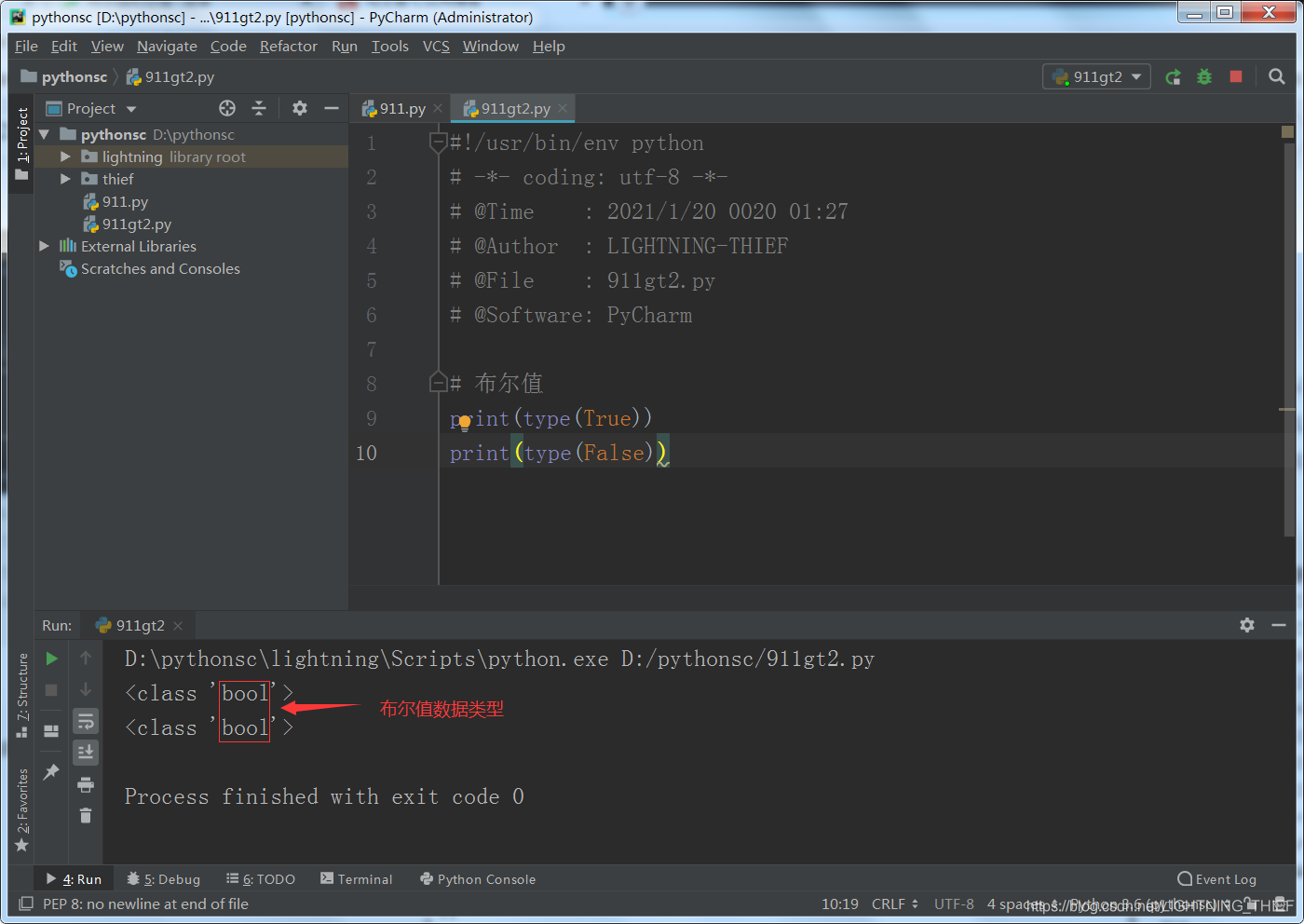Click the Restore Layout icon in Run panel

(x=52, y=731)
